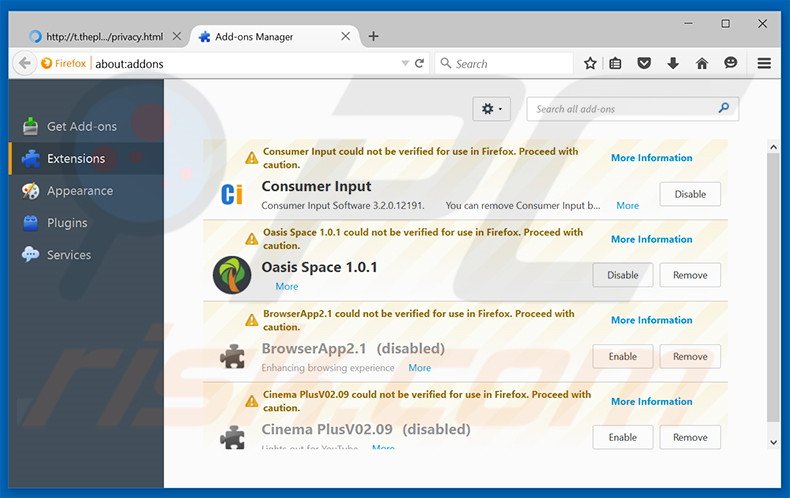Show More for Oasis Space 1.0.1
This screenshot has height=498, width=790.
pos(287,286)
